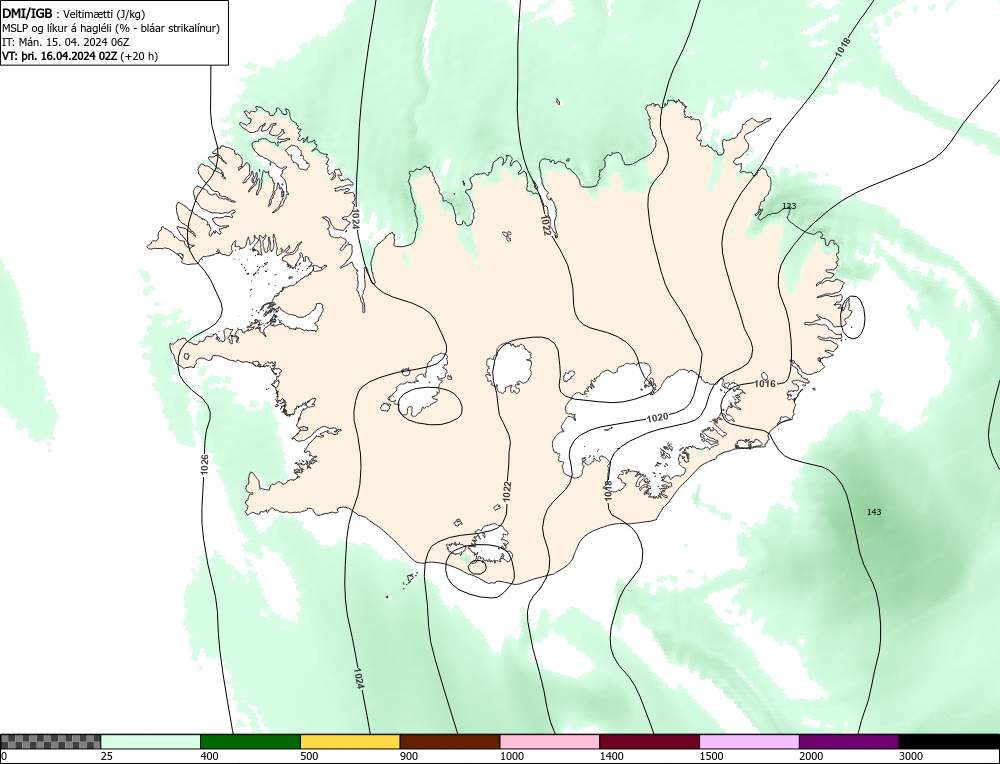Pick the purple 2000–3000 legend swatch
Screen dimensions: 1000x764
click(849, 742)
